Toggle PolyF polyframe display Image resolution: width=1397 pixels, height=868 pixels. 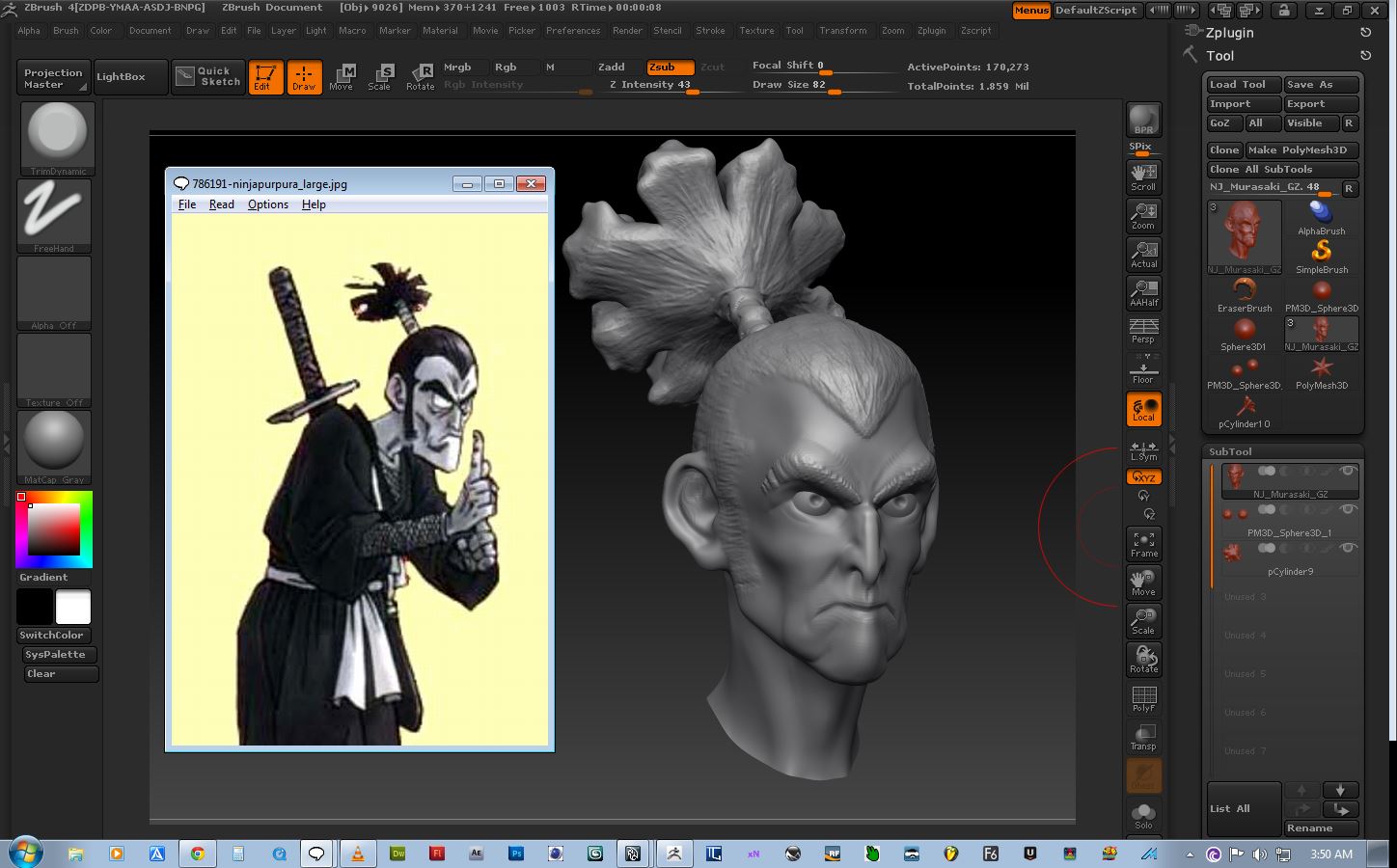[x=1143, y=698]
